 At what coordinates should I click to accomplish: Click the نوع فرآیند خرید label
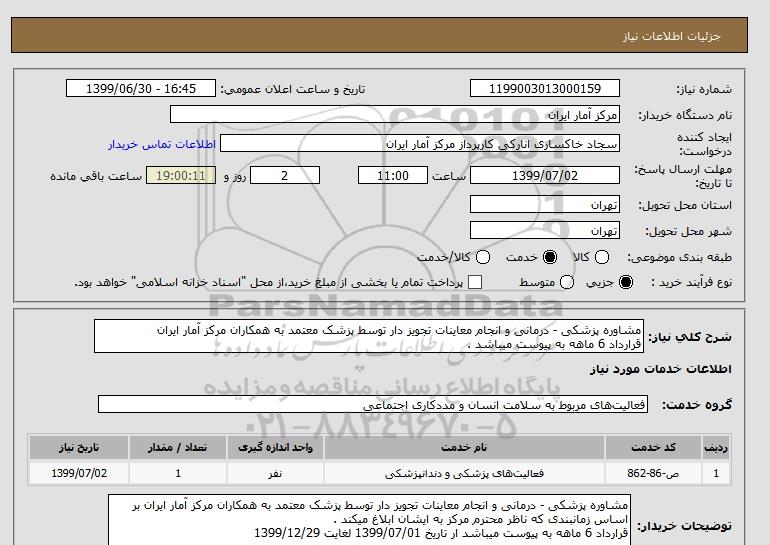click(x=691, y=282)
